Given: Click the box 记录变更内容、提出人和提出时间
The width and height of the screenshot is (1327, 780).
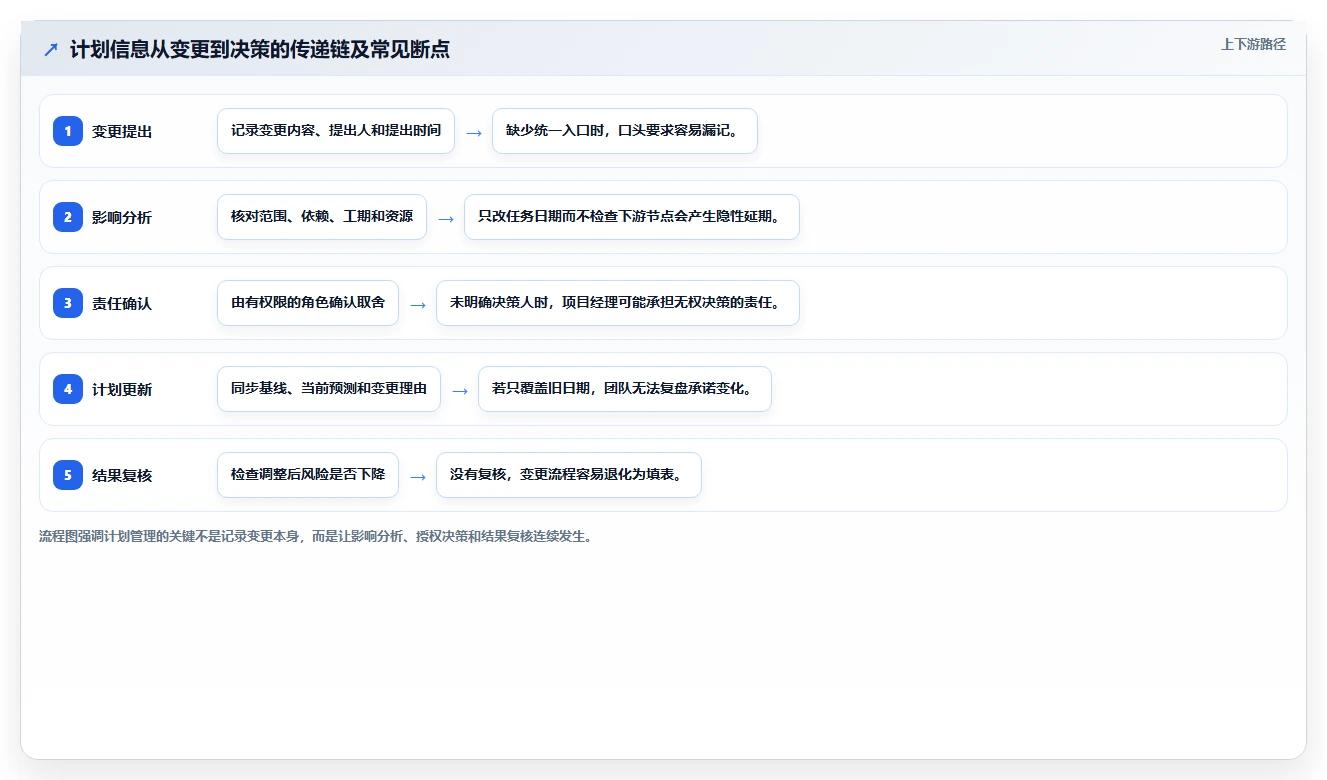Looking at the screenshot, I should 336,131.
